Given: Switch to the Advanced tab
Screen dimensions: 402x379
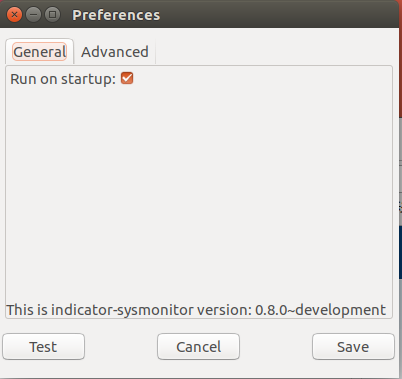Looking at the screenshot, I should [x=115, y=52].
